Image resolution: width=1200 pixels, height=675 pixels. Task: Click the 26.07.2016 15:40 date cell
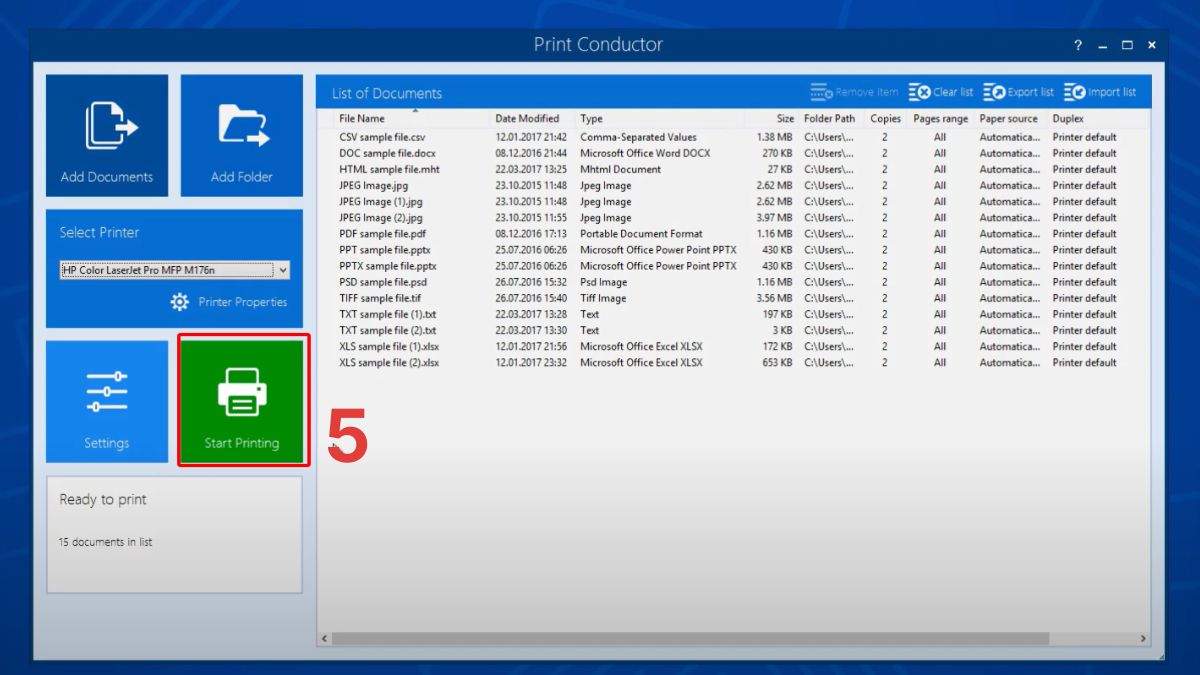point(531,298)
